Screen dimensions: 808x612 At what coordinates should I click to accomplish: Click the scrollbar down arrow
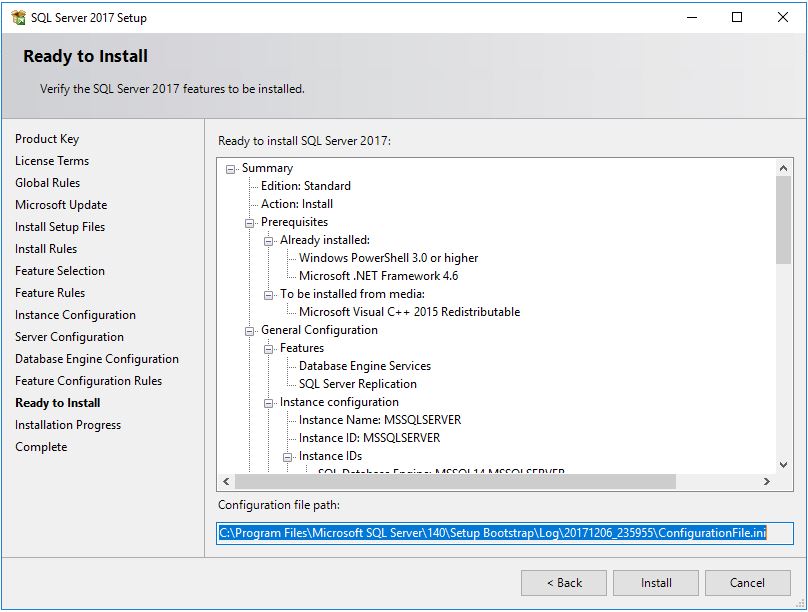click(x=783, y=463)
